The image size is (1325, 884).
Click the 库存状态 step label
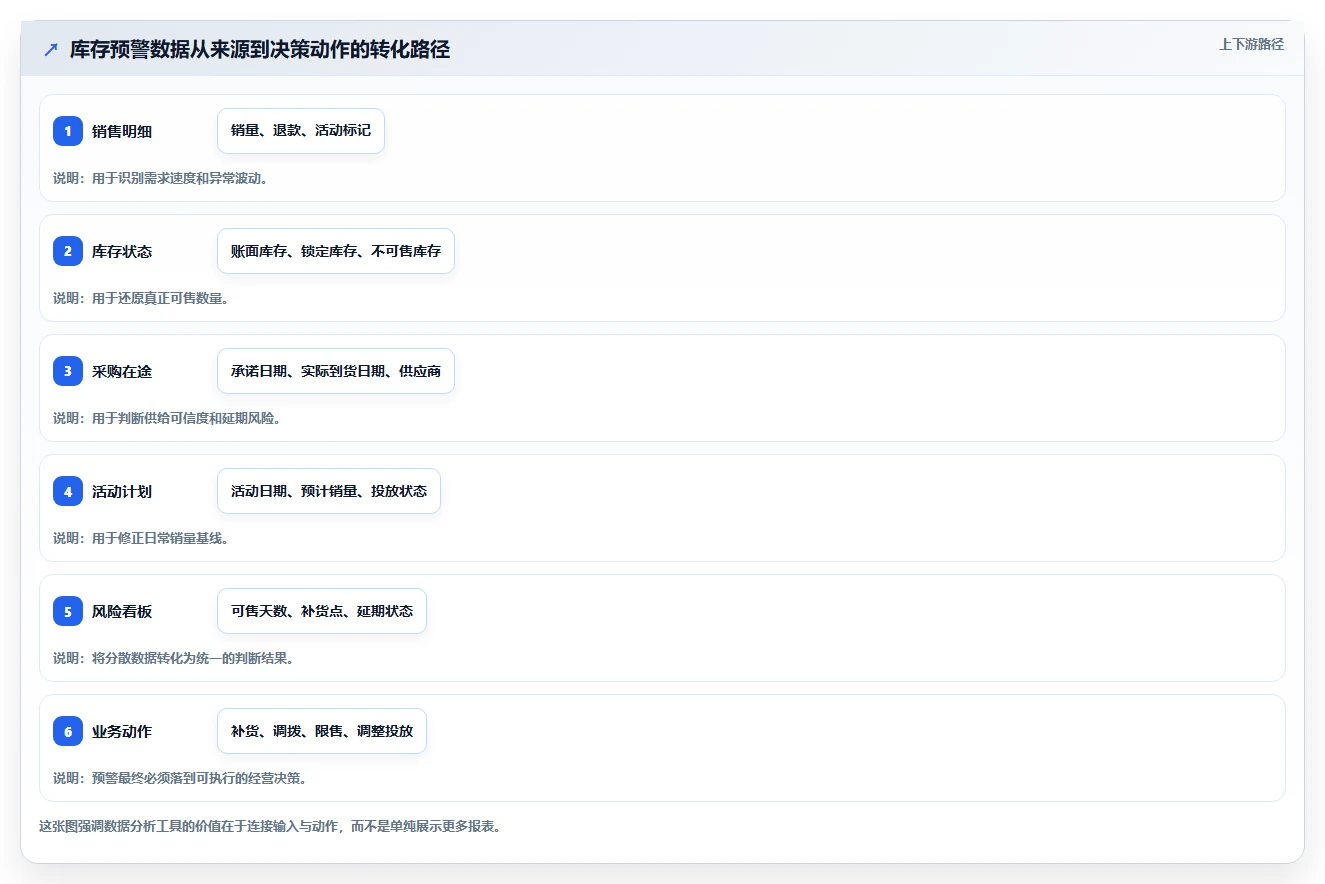point(122,251)
